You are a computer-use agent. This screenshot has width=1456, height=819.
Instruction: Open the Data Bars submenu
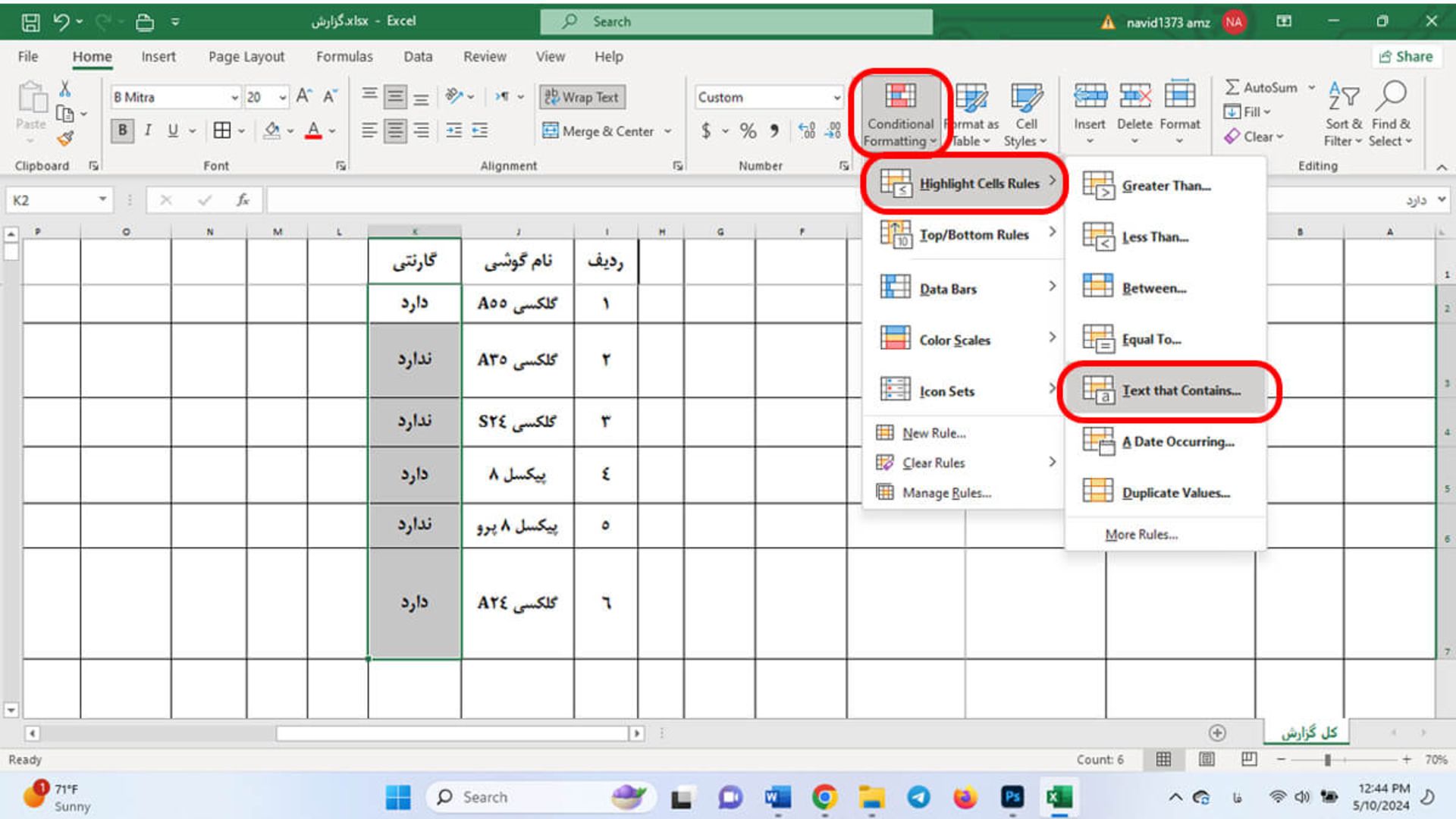[x=963, y=288]
